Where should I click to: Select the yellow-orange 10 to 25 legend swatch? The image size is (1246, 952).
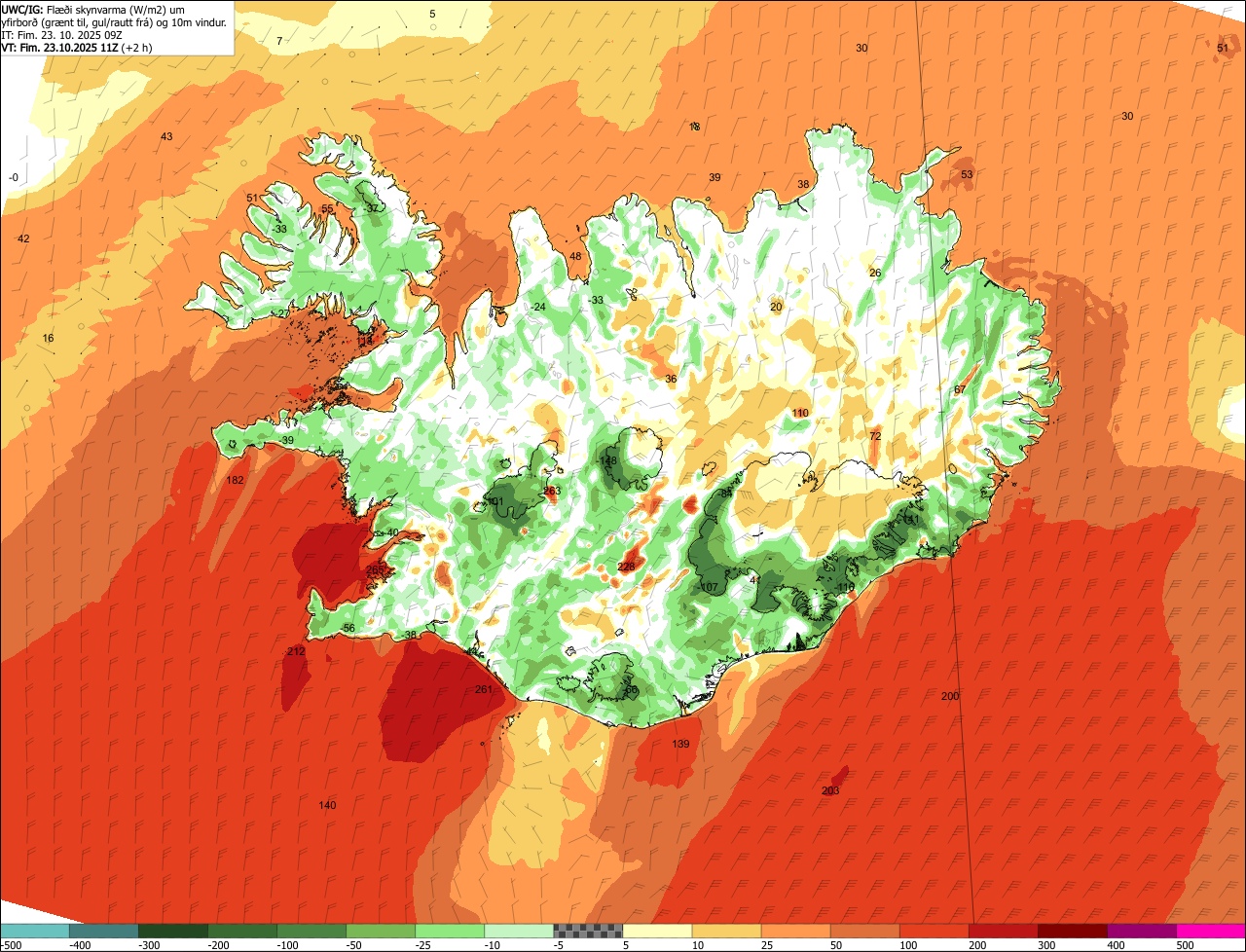coord(725,931)
